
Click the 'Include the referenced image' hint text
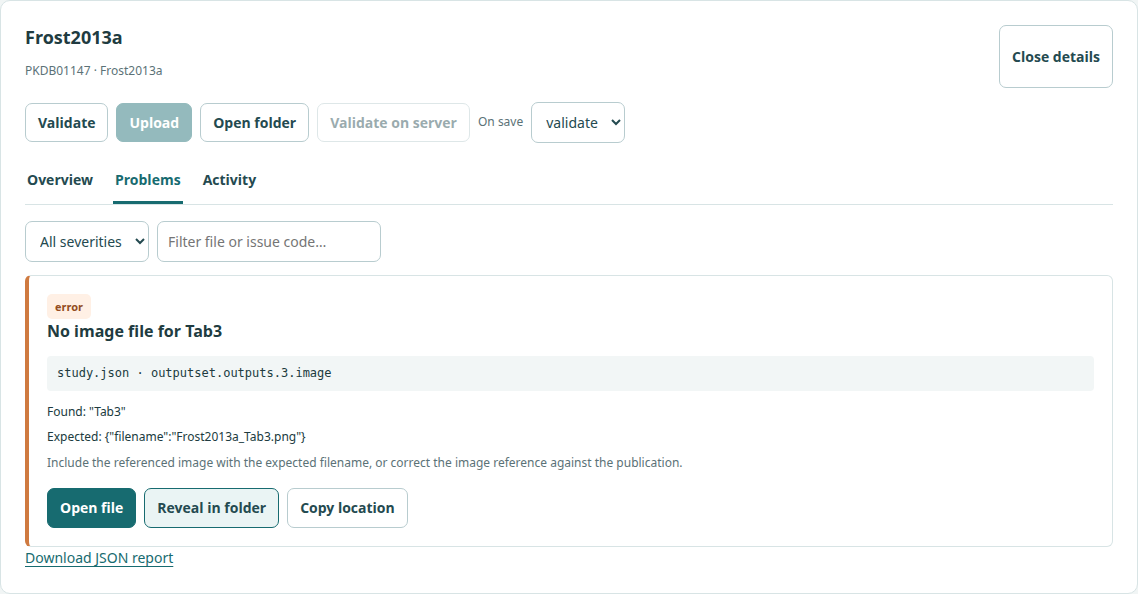click(364, 463)
